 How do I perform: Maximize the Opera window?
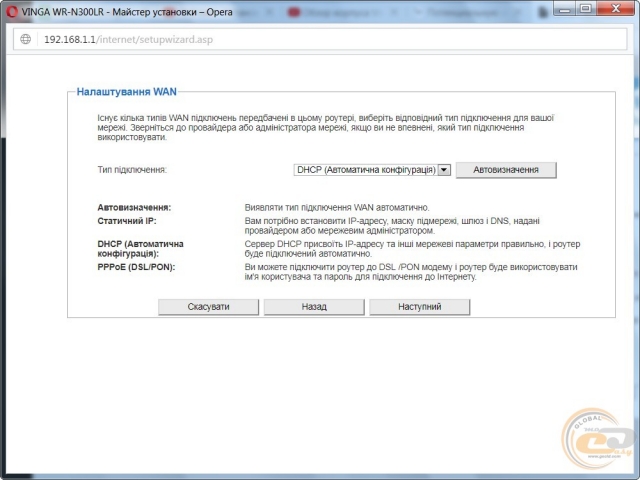pos(585,8)
